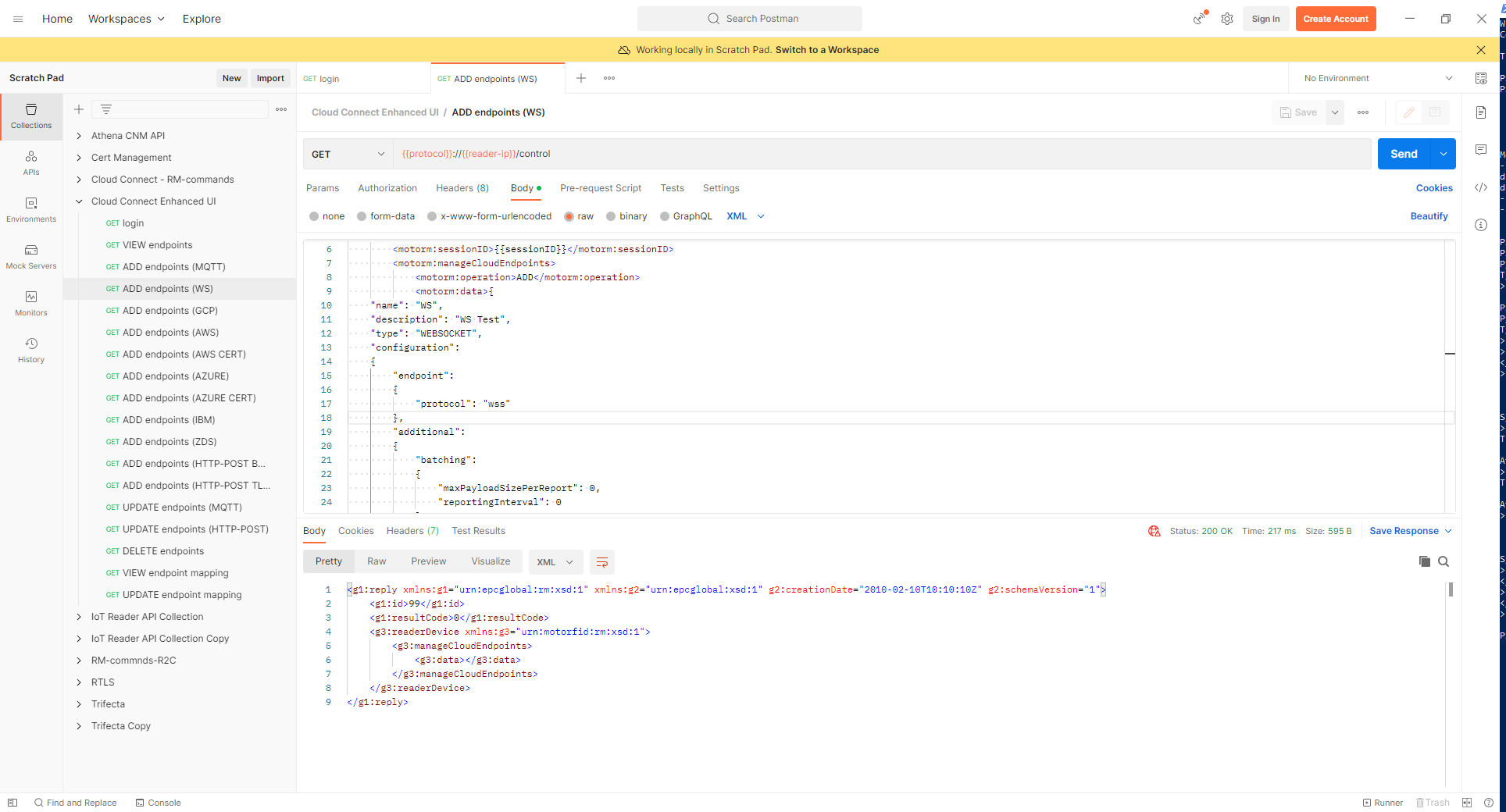Click the request URL input field
The height and width of the screenshot is (812, 1506).
click(882, 154)
